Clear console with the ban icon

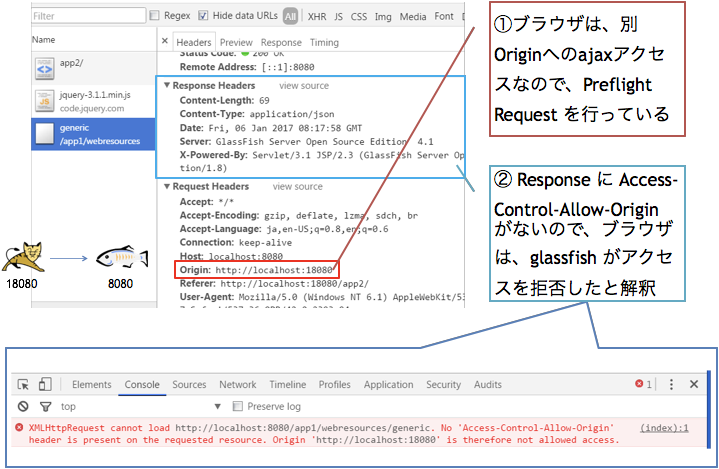coord(23,406)
